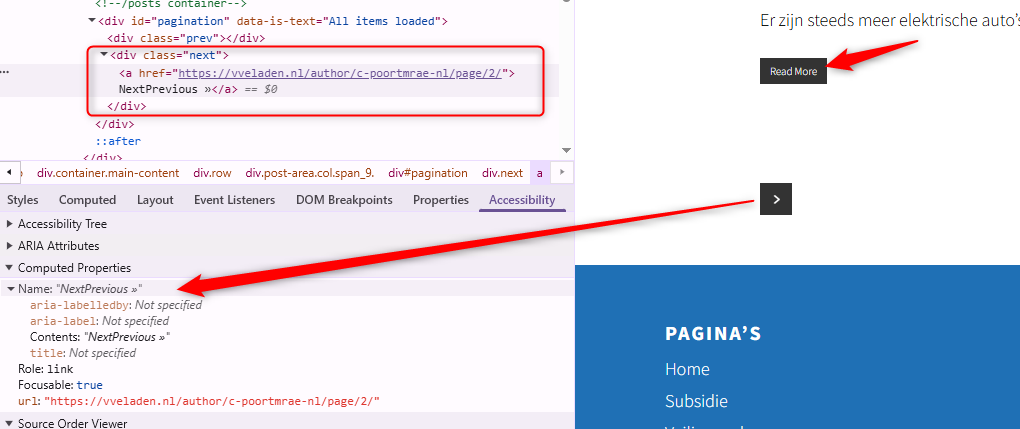The width and height of the screenshot is (1020, 429).
Task: Select div#pagination in the breadcrumb
Action: (x=428, y=173)
